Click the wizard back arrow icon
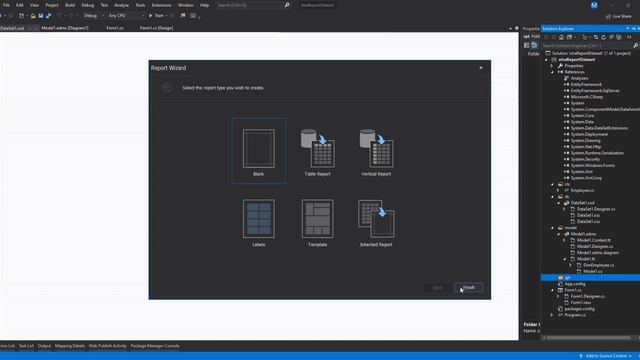The height and width of the screenshot is (360, 640). [167, 87]
